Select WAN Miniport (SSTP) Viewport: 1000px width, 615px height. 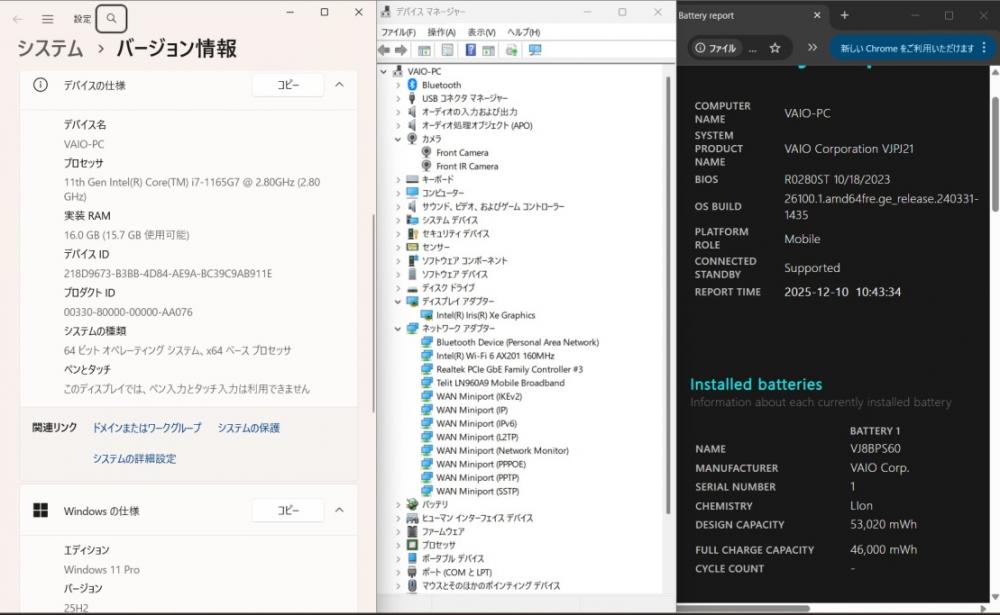coord(477,491)
